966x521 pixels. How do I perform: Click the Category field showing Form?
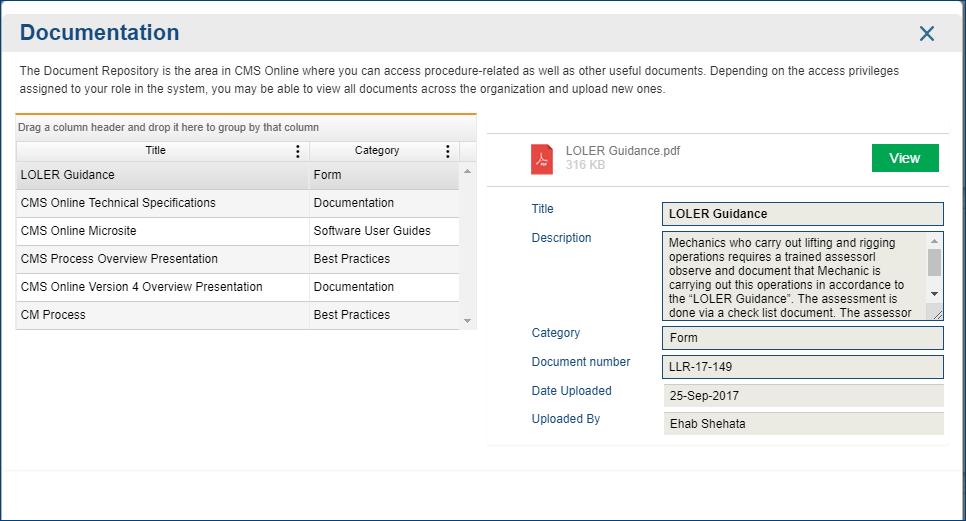[x=803, y=338]
